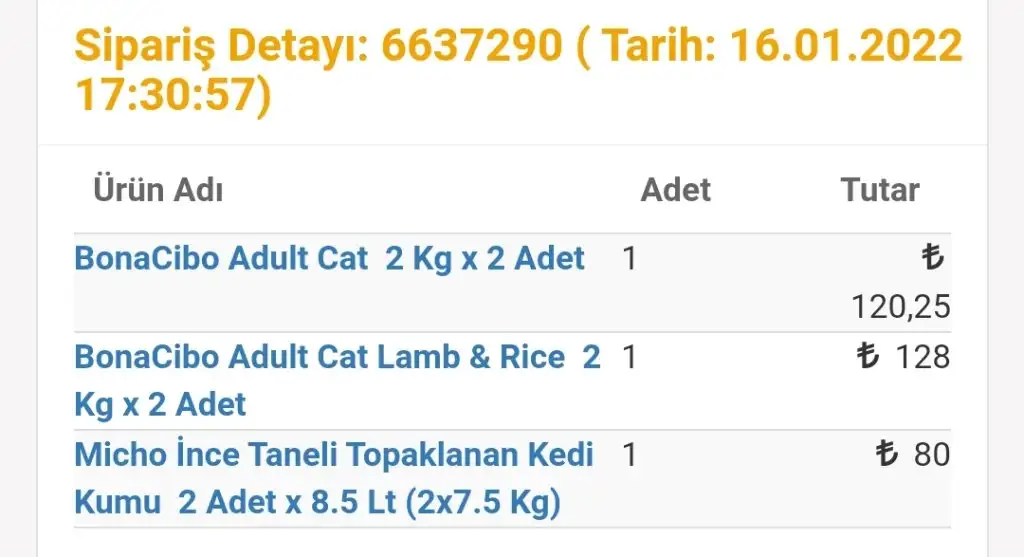Image resolution: width=1024 pixels, height=557 pixels.
Task: Click quantity 1 in BonaCibo Adult Cat row
Action: pos(630,259)
